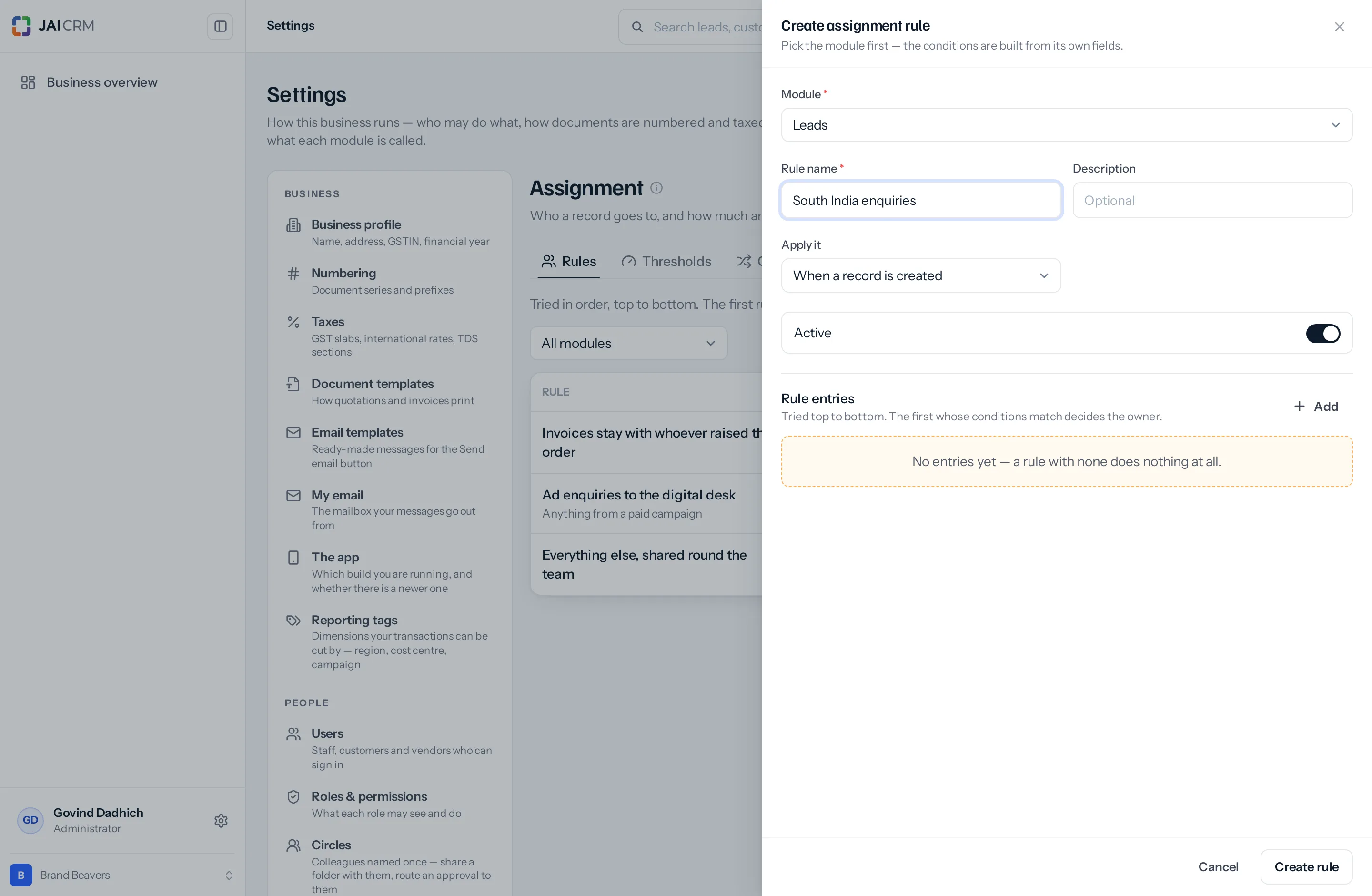
Task: Add a new rule entry
Action: point(1315,407)
